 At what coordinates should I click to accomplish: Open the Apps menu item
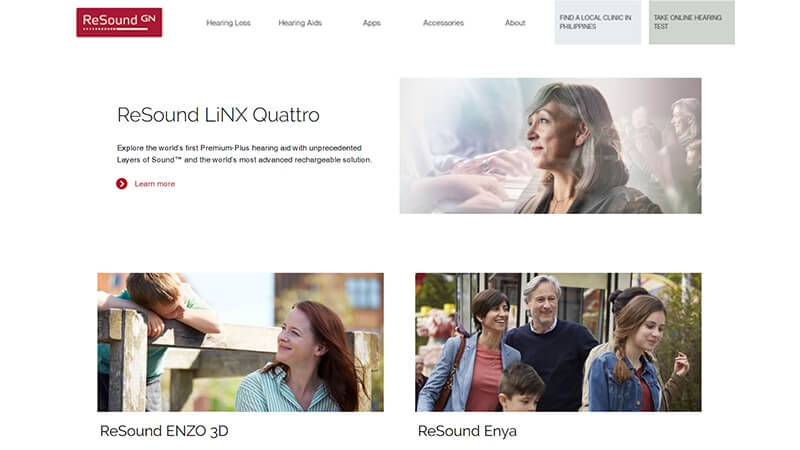pos(371,23)
